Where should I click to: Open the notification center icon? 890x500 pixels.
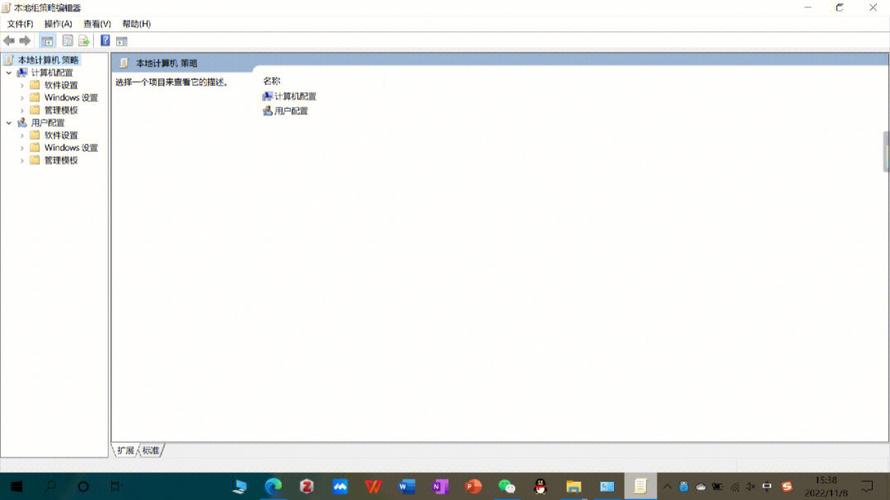(x=867, y=486)
